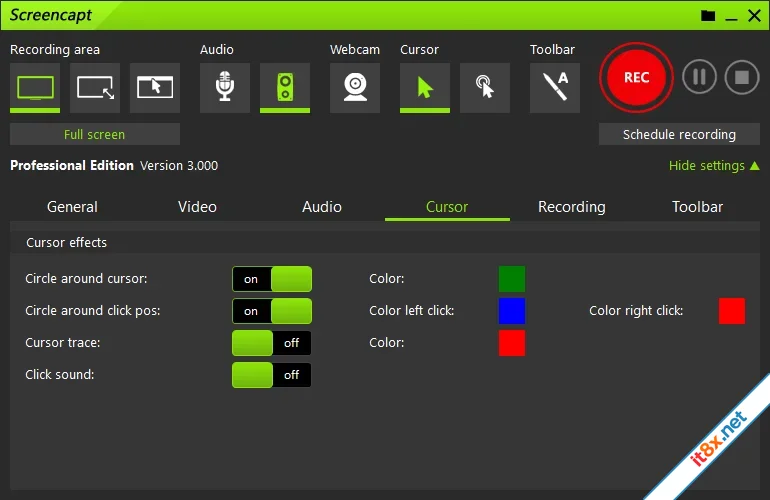Change red right click color swatch

[x=732, y=311]
